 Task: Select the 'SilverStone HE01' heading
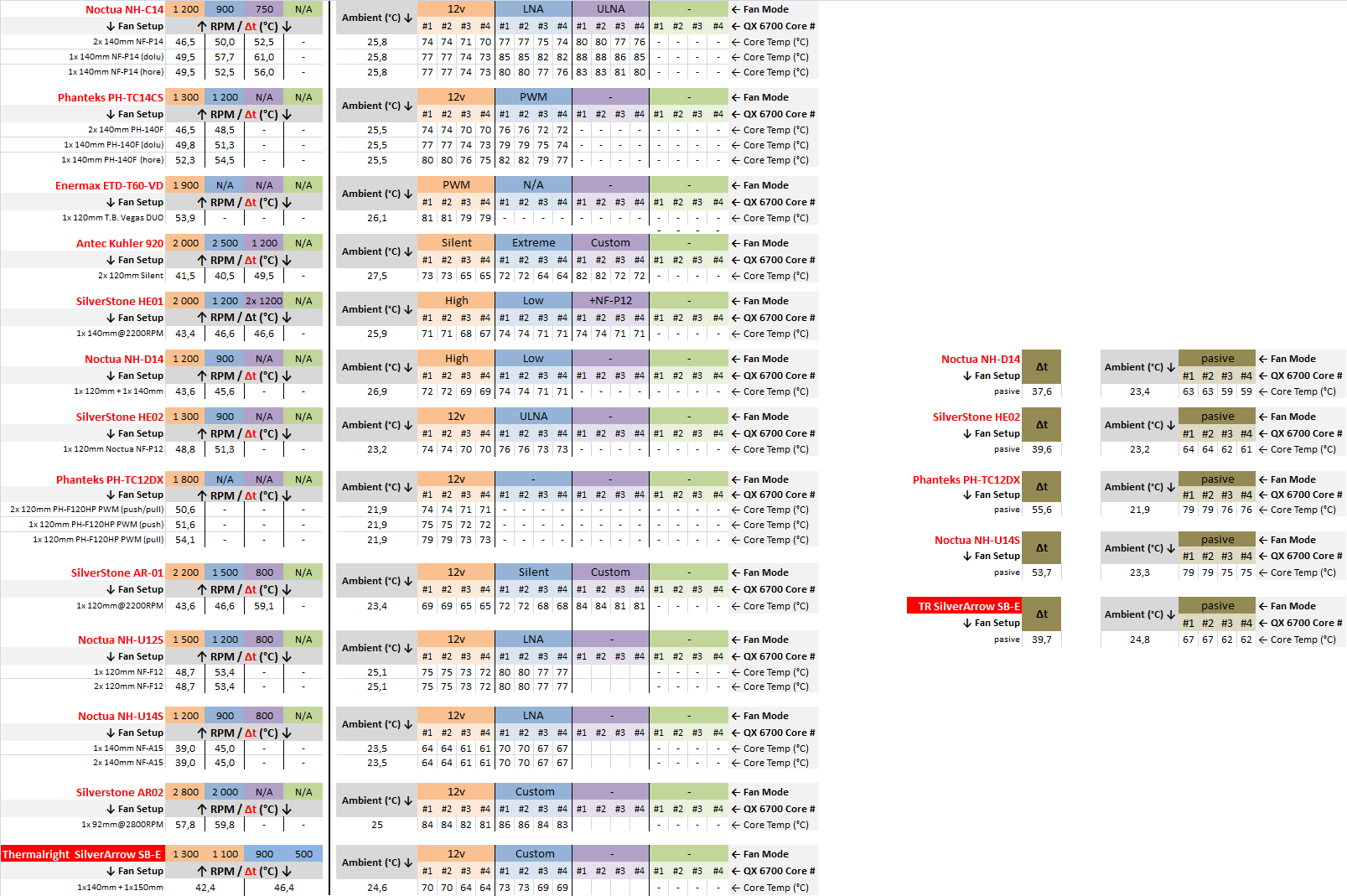click(x=120, y=301)
